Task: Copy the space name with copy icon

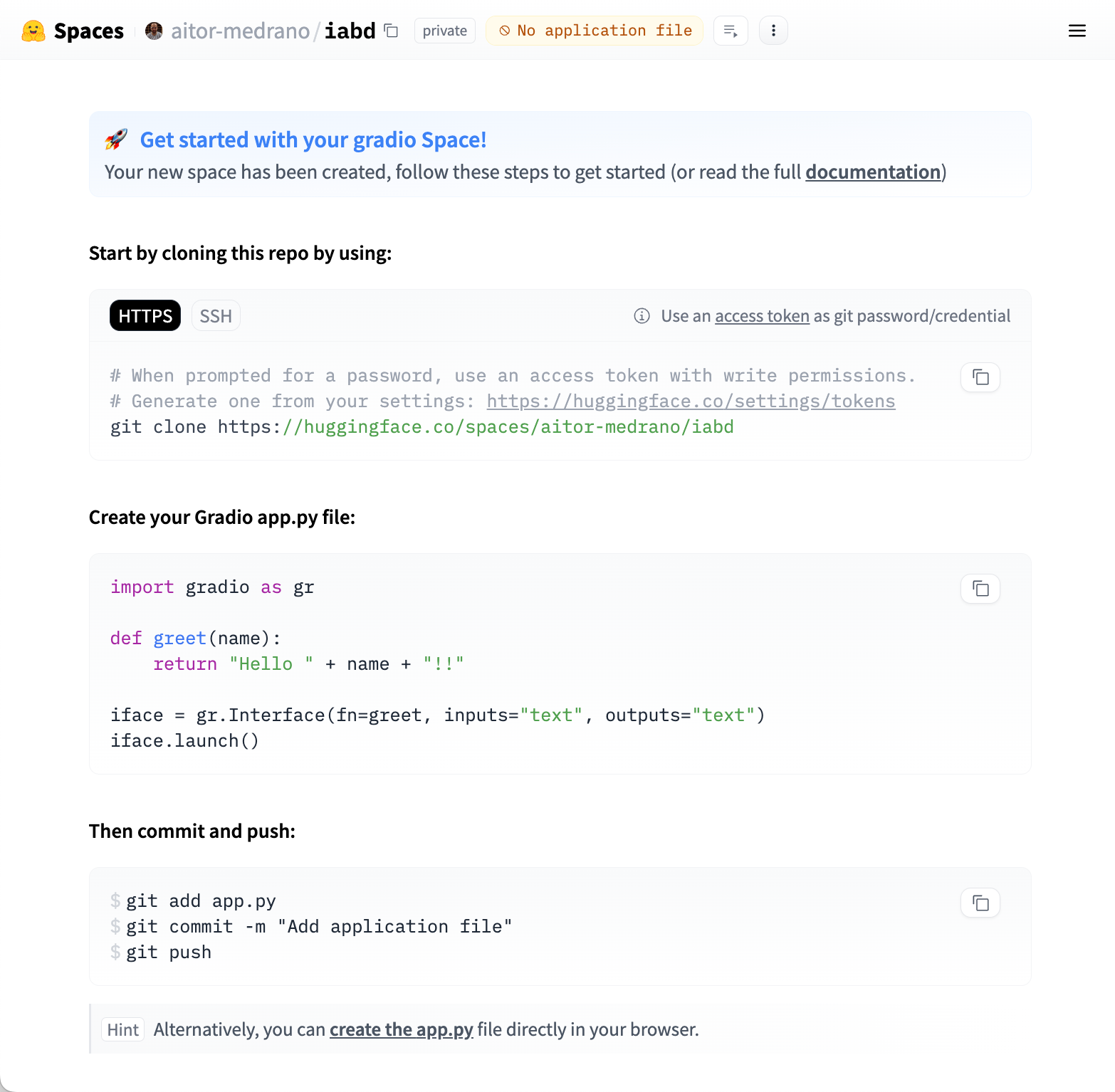Action: [x=391, y=31]
